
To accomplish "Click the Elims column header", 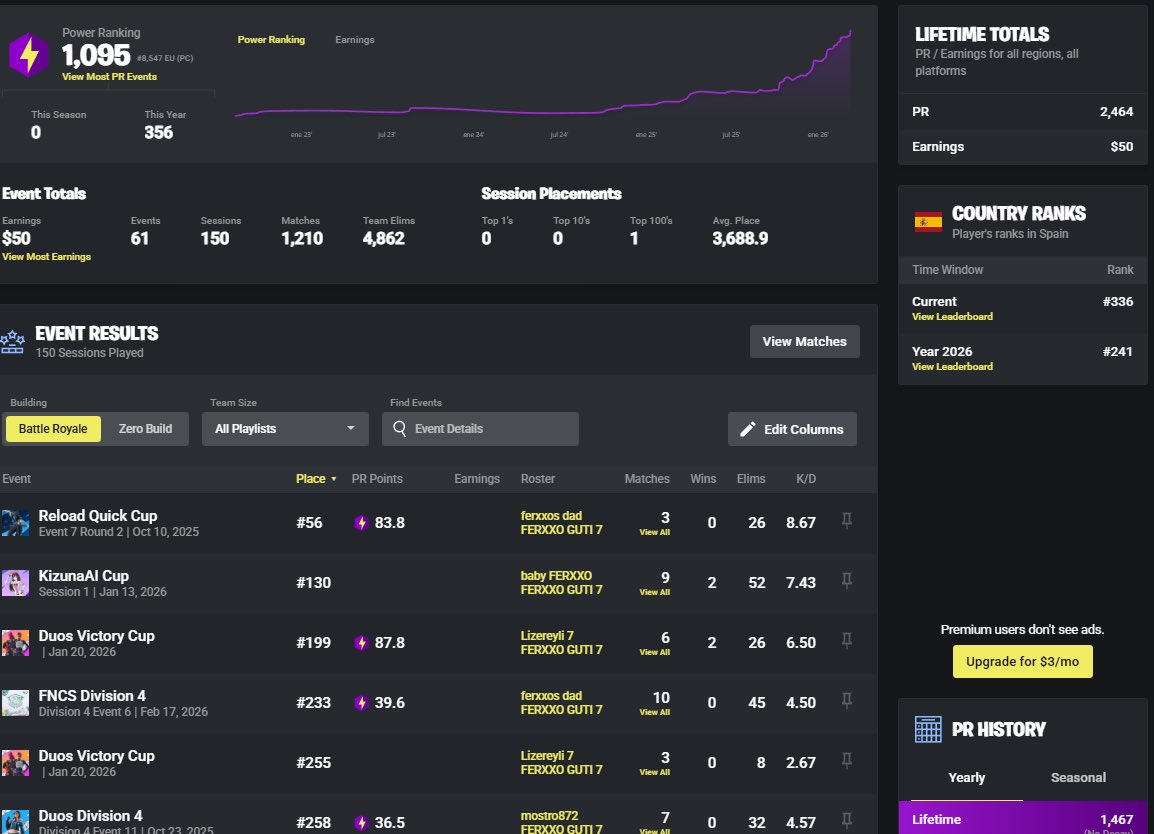I will pyautogui.click(x=751, y=478).
